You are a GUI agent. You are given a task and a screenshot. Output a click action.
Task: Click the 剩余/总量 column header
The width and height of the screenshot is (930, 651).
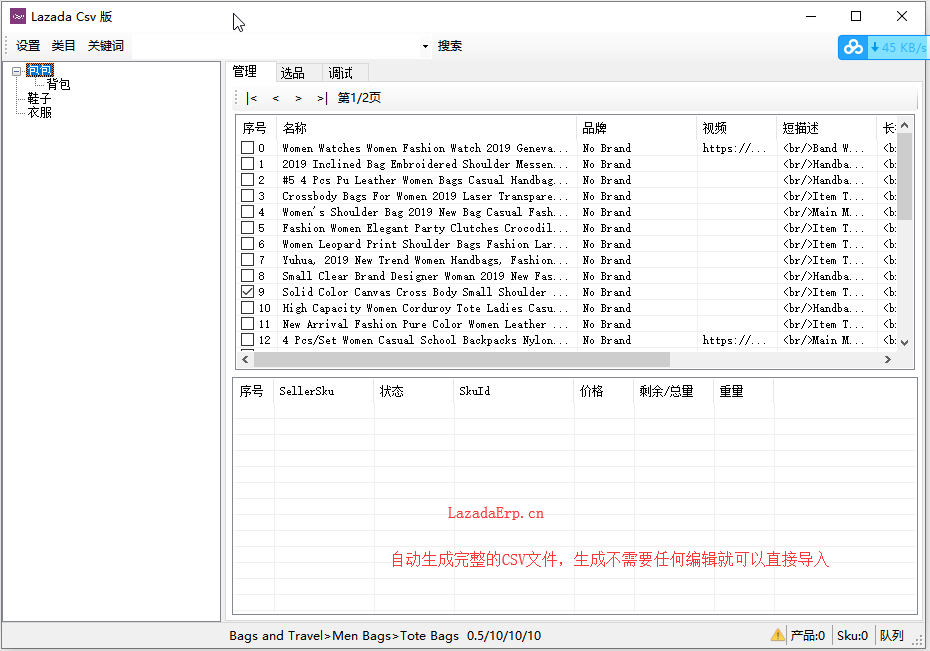[674, 391]
